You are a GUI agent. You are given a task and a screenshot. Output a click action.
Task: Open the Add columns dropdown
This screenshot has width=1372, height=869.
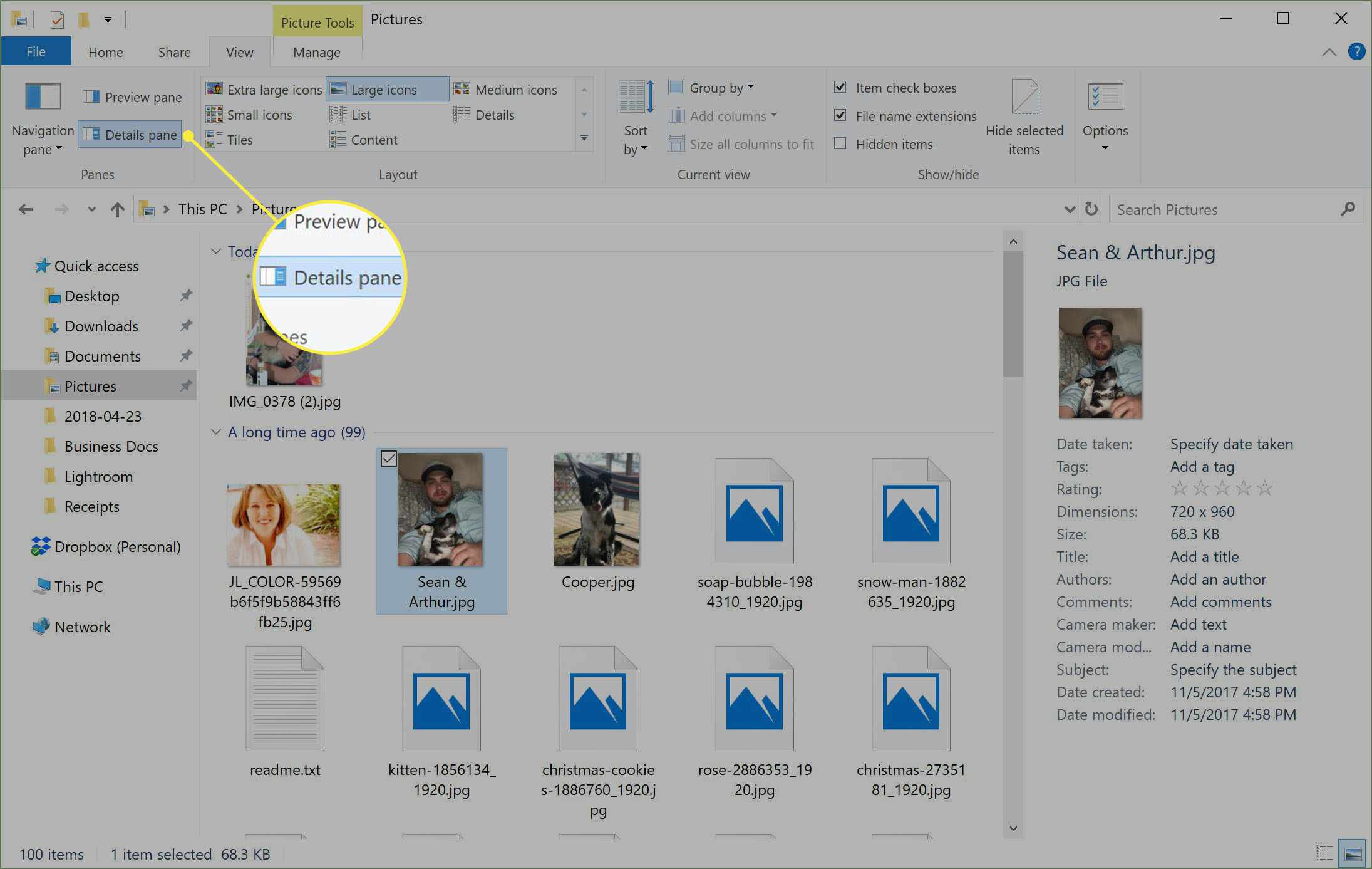coord(722,116)
